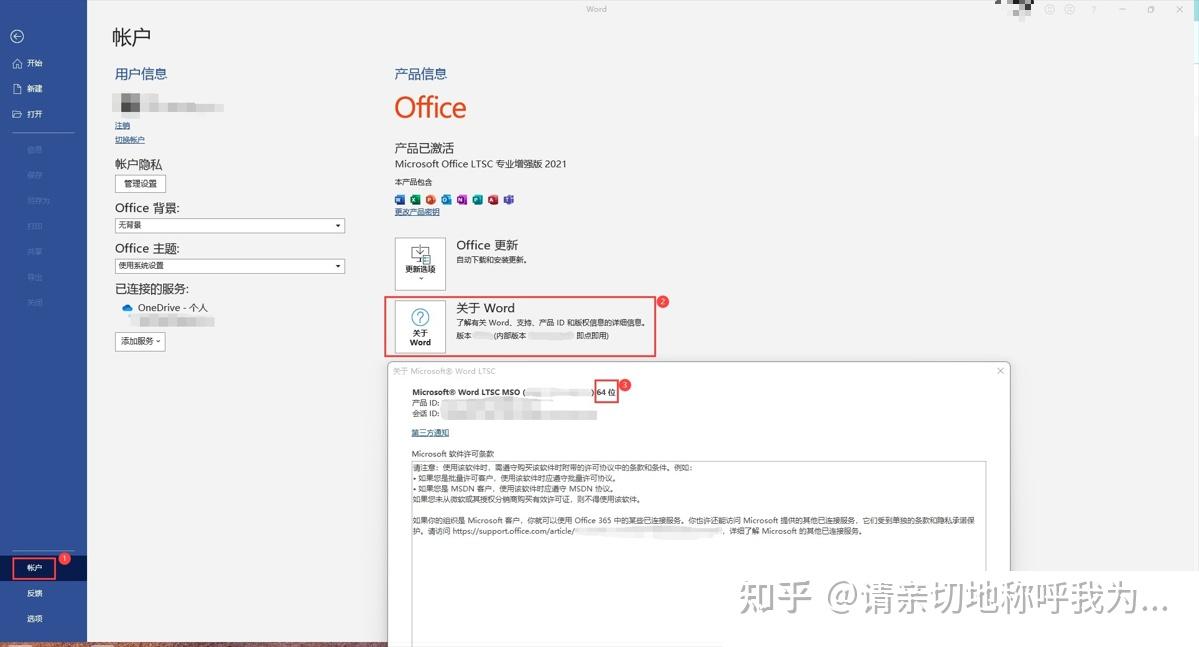The height and width of the screenshot is (647, 1199).
Task: Click the PowerPoint product icon
Action: [x=431, y=200]
